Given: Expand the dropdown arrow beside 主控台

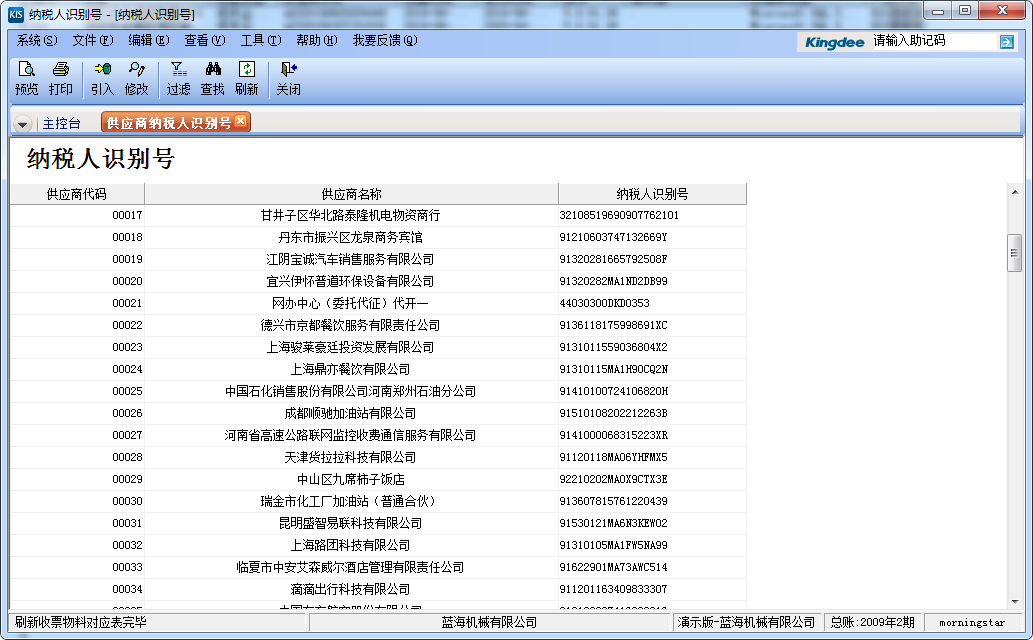Looking at the screenshot, I should pyautogui.click(x=22, y=124).
